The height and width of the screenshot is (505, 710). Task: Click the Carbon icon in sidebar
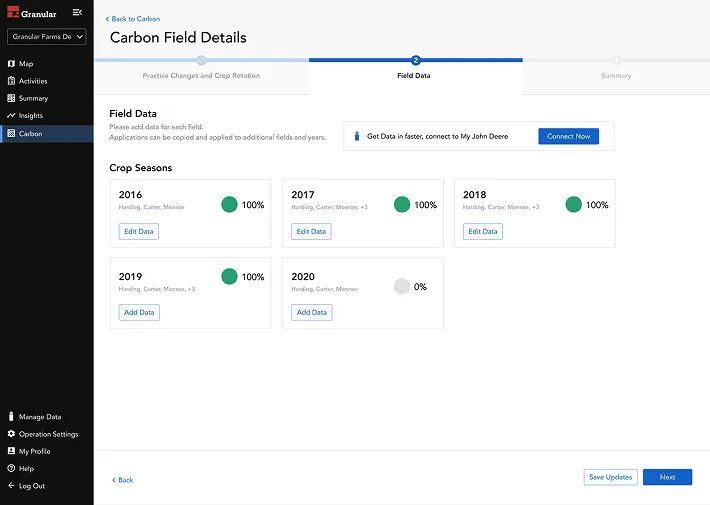[11, 134]
